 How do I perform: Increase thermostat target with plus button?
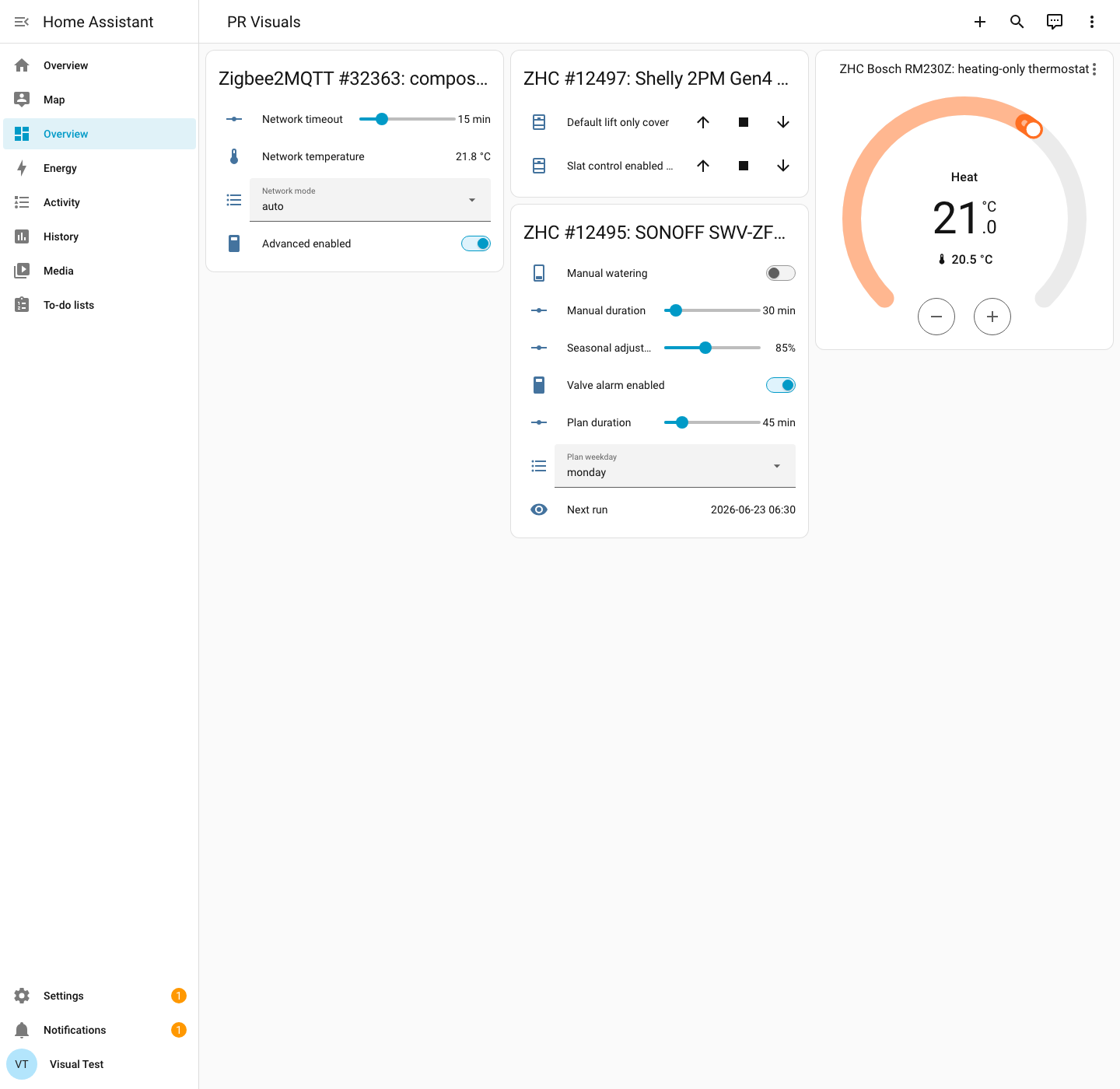[992, 317]
